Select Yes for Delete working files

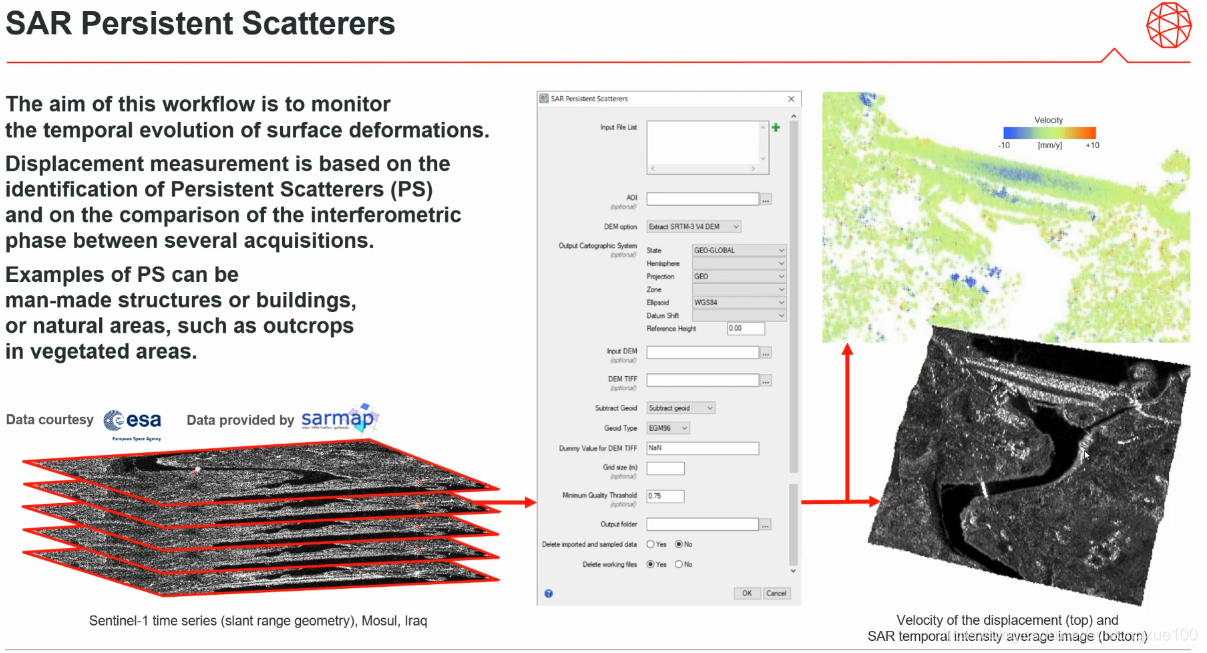[x=651, y=564]
